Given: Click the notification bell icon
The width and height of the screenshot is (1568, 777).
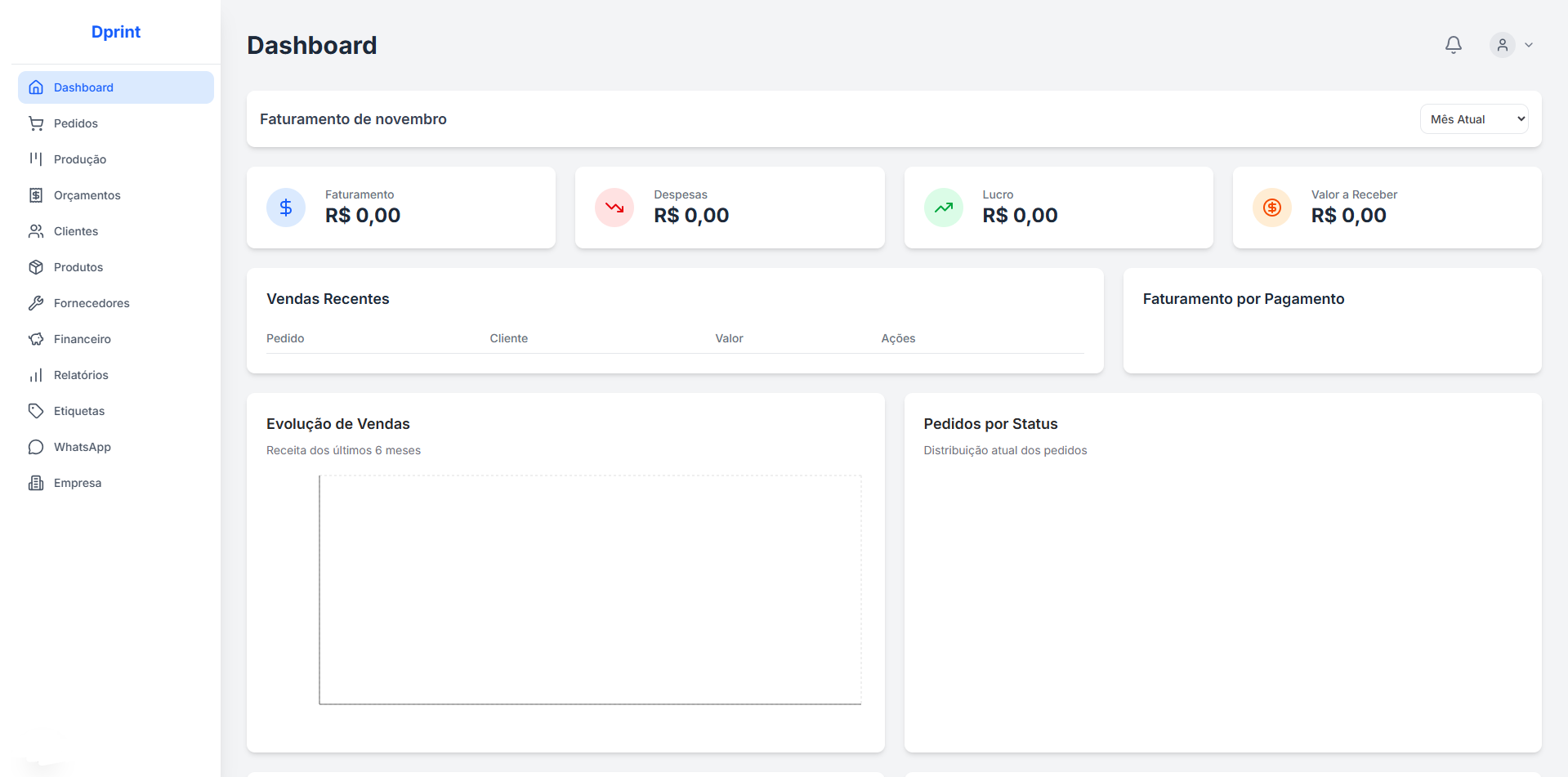Looking at the screenshot, I should click(x=1454, y=45).
